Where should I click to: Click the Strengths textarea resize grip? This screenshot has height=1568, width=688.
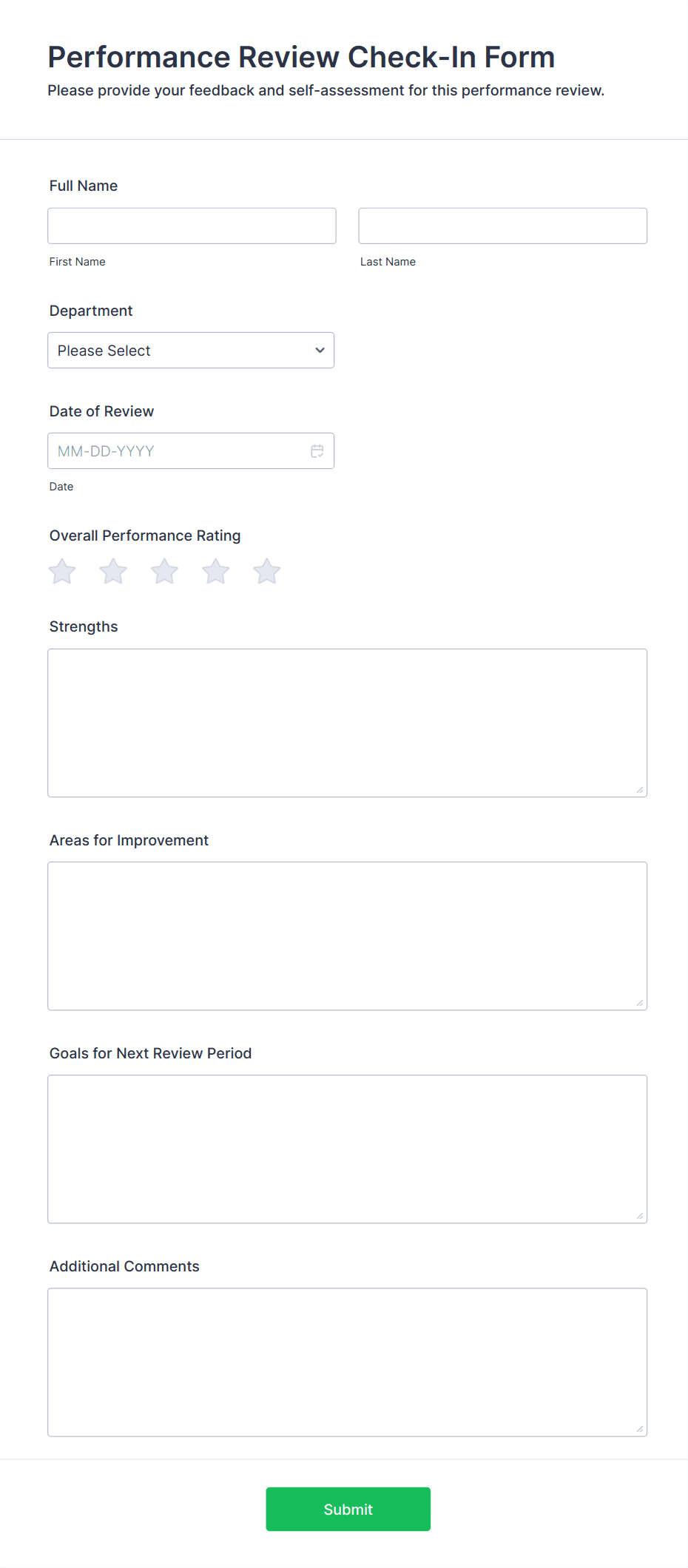(x=639, y=790)
